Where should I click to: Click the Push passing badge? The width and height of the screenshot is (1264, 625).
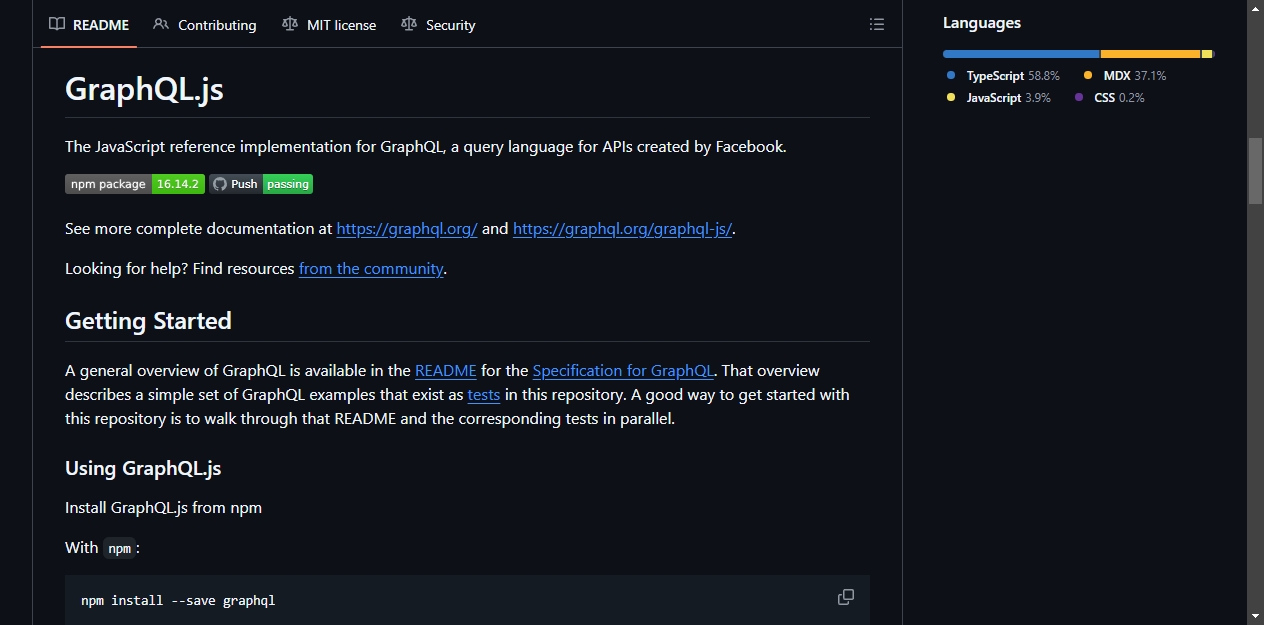pyautogui.click(x=261, y=184)
